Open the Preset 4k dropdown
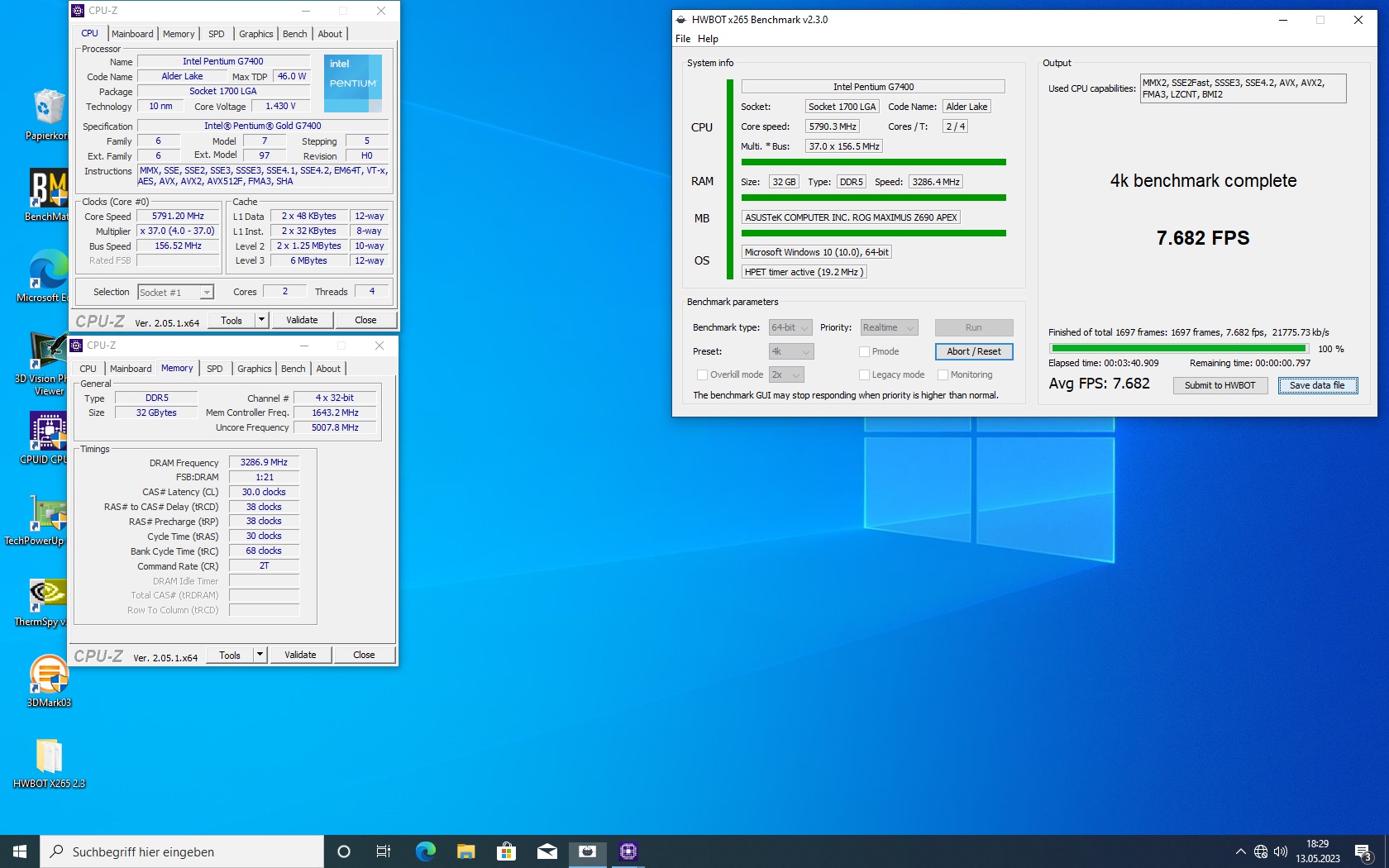Screen dimensions: 1389x868 pos(791,351)
